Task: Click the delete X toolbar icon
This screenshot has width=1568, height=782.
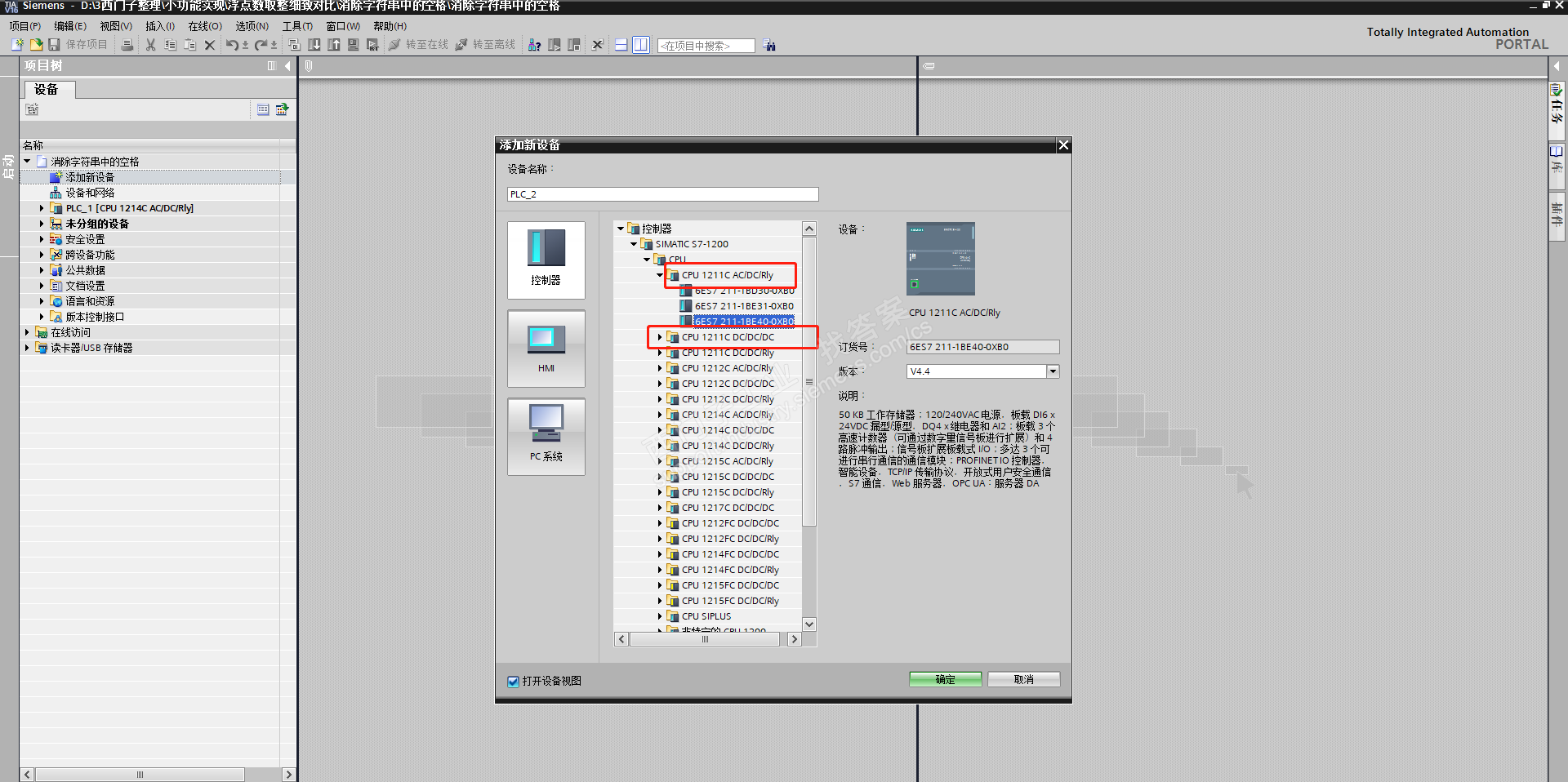Action: click(210, 45)
